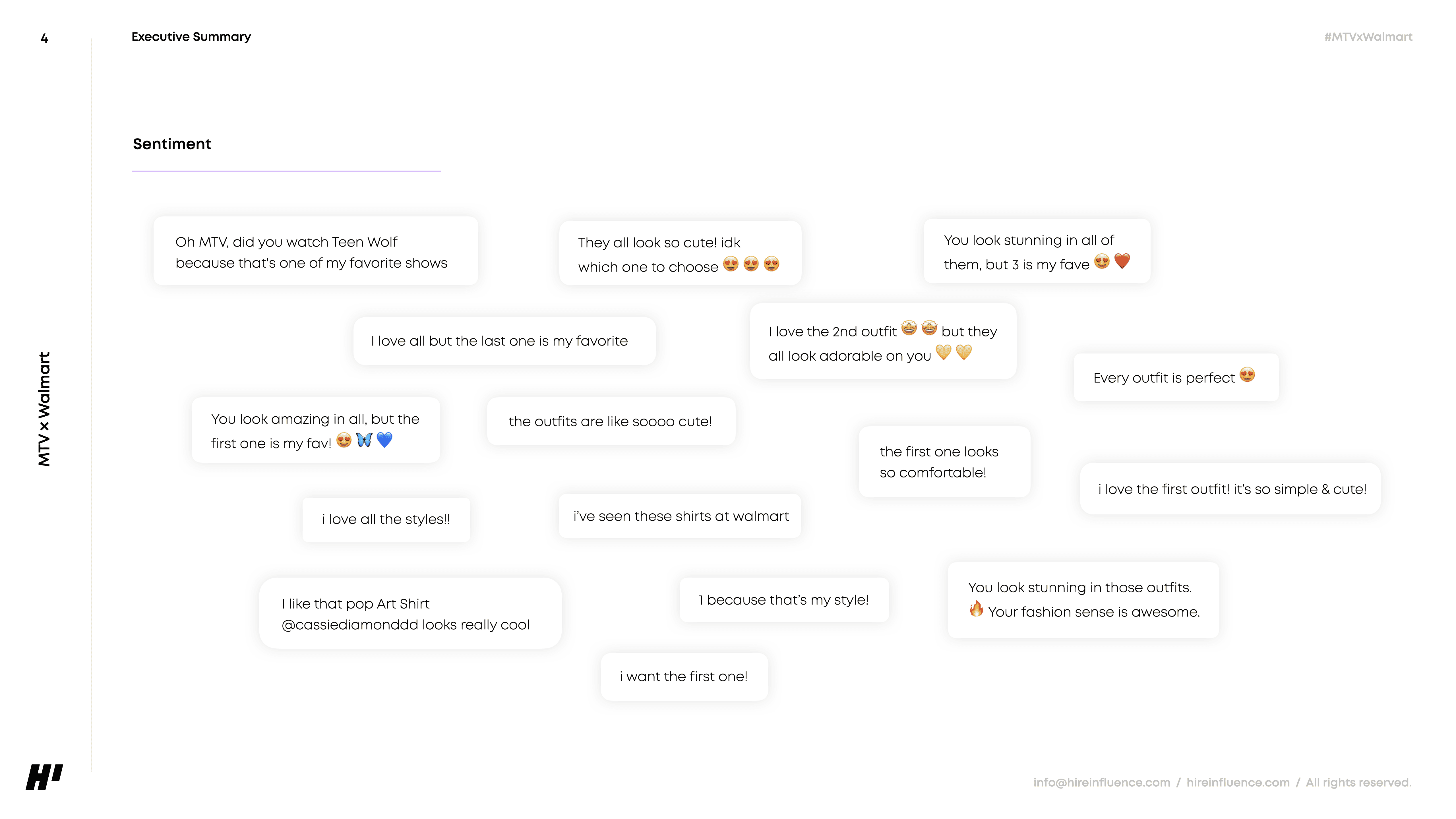Select the 'Oh MTV, did you watch Teen Wolf' comment
The image size is (1456, 819).
tap(315, 251)
